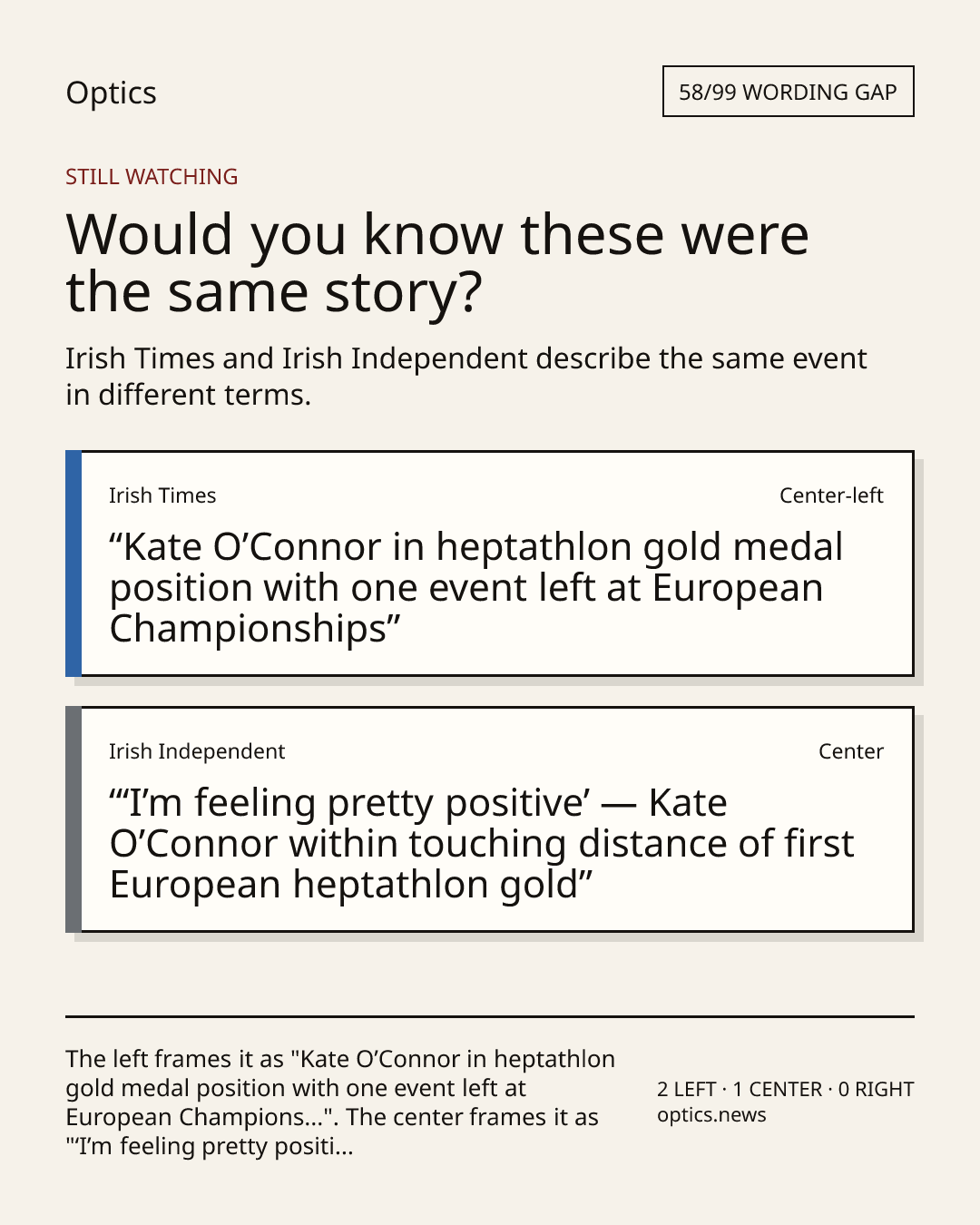Click the framing summary paragraph at bottom
Image resolution: width=980 pixels, height=1225 pixels.
[x=340, y=1102]
